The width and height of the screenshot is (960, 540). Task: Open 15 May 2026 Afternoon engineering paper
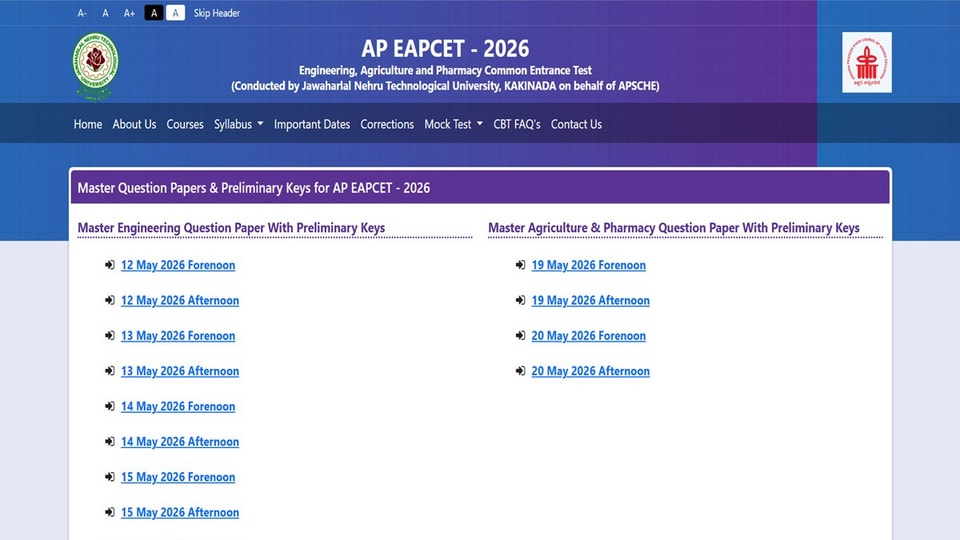[180, 512]
